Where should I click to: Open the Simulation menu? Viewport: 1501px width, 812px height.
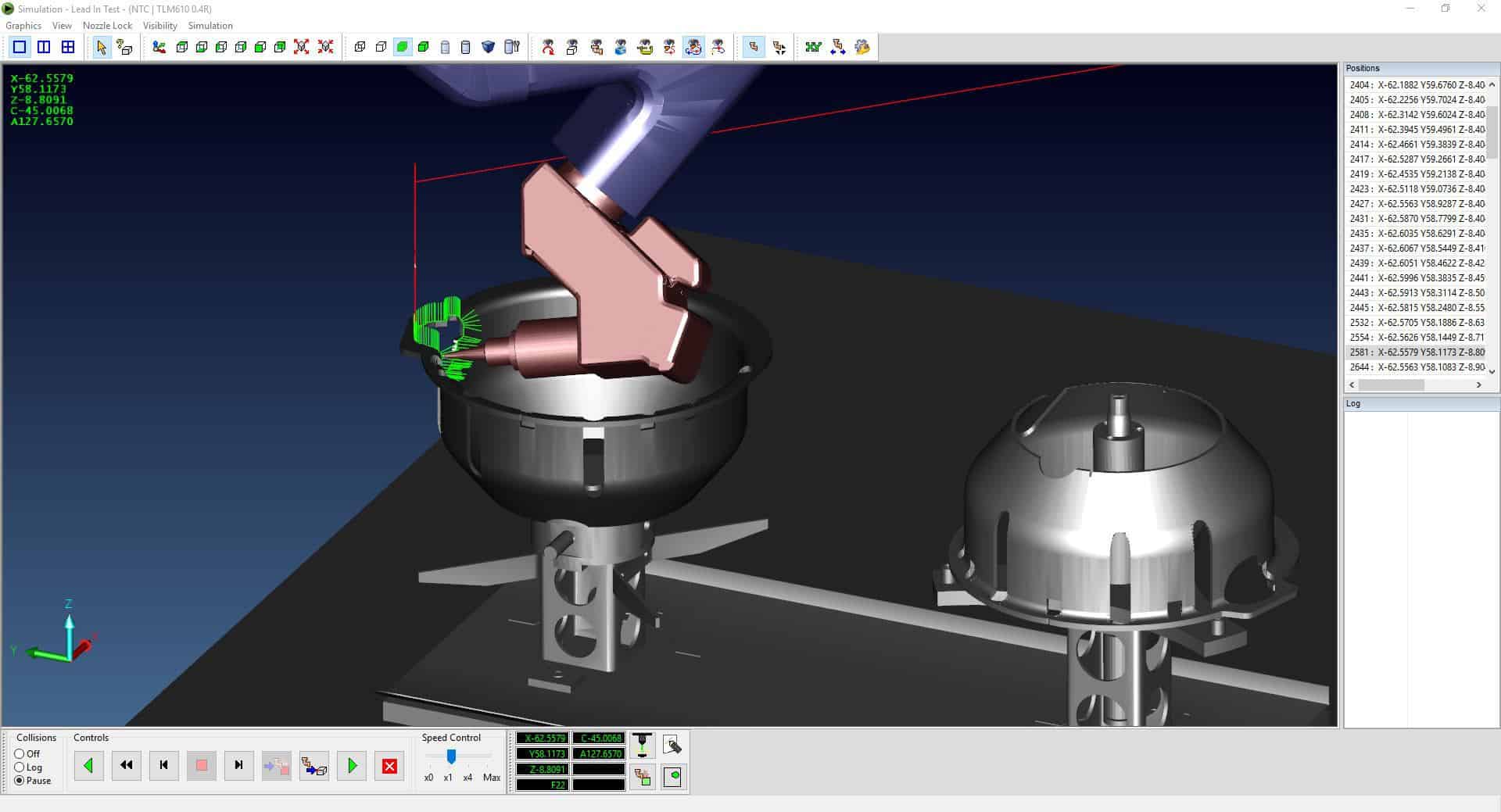[210, 26]
